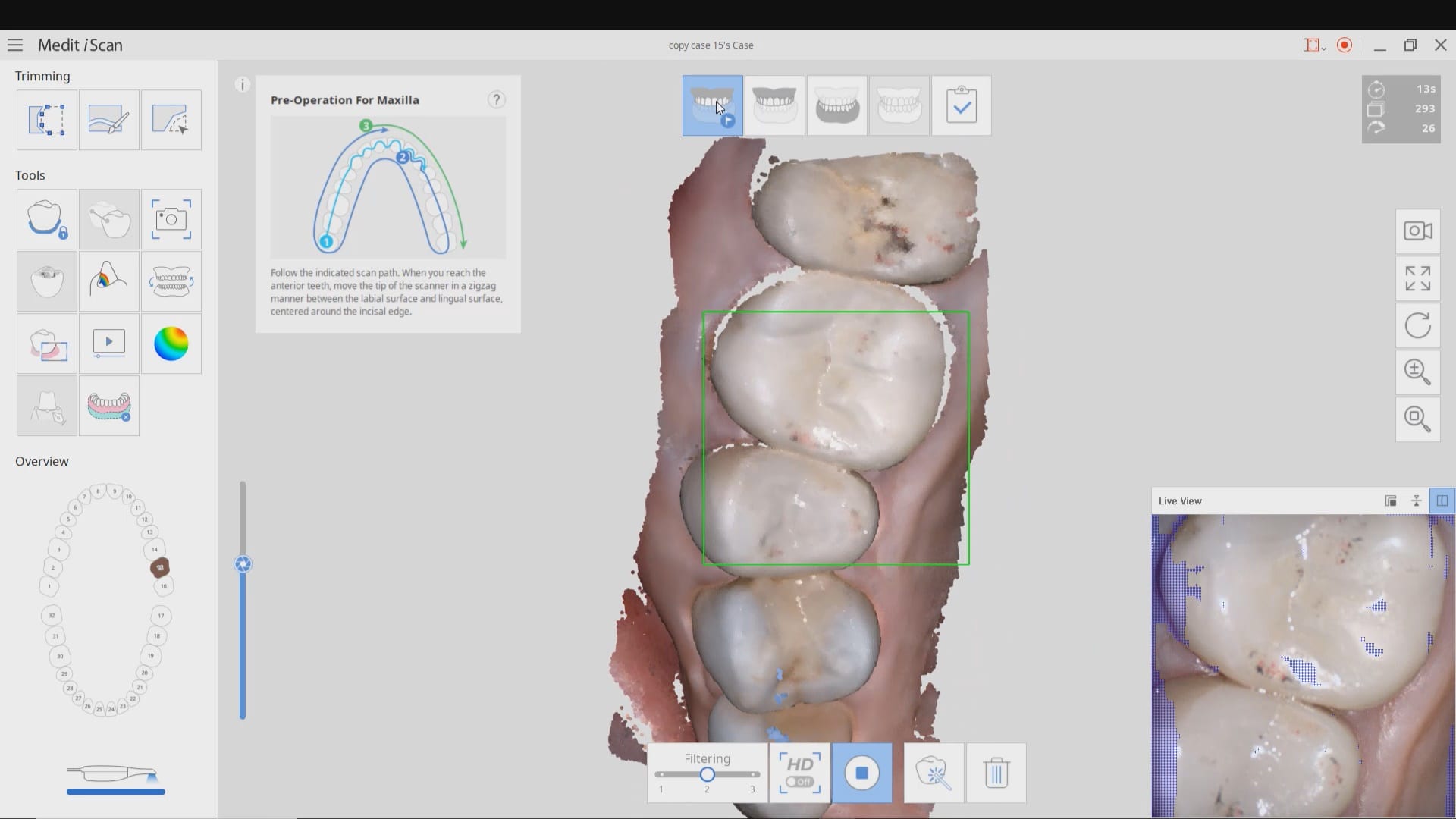
Task: Open the rainbow color map tool
Action: click(x=171, y=344)
